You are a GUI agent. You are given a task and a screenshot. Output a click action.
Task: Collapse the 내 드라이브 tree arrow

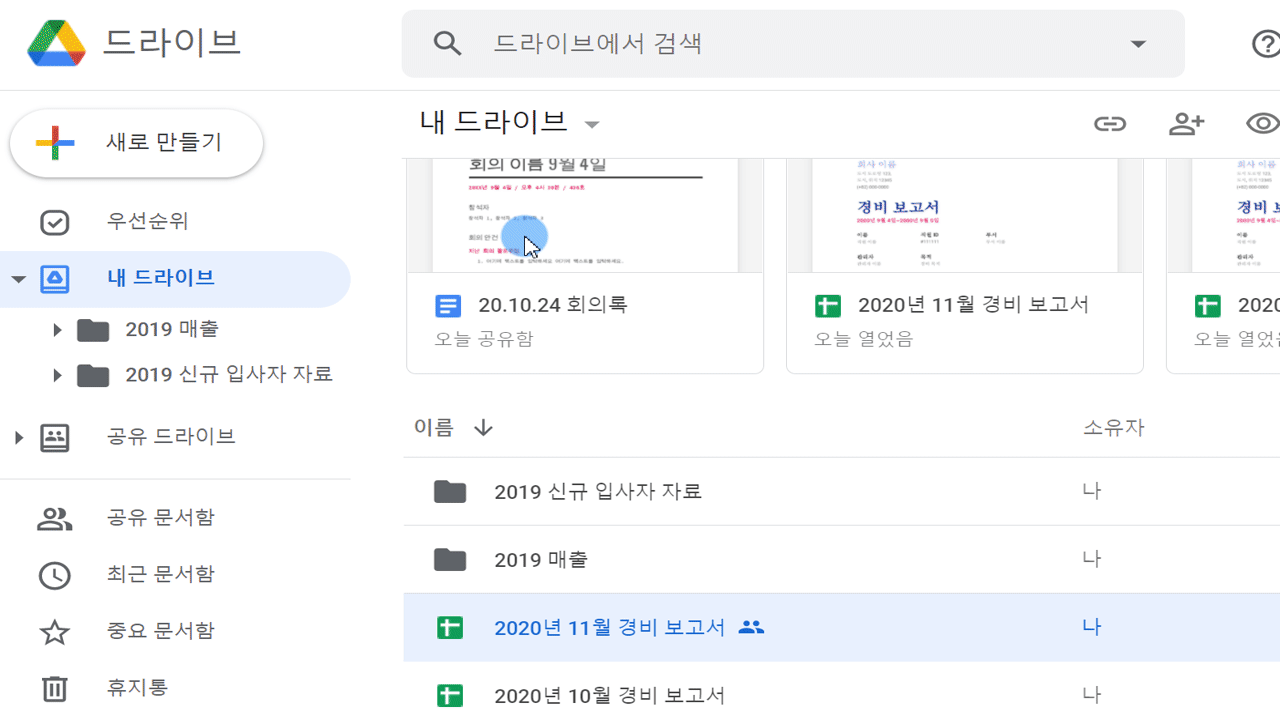(x=18, y=279)
